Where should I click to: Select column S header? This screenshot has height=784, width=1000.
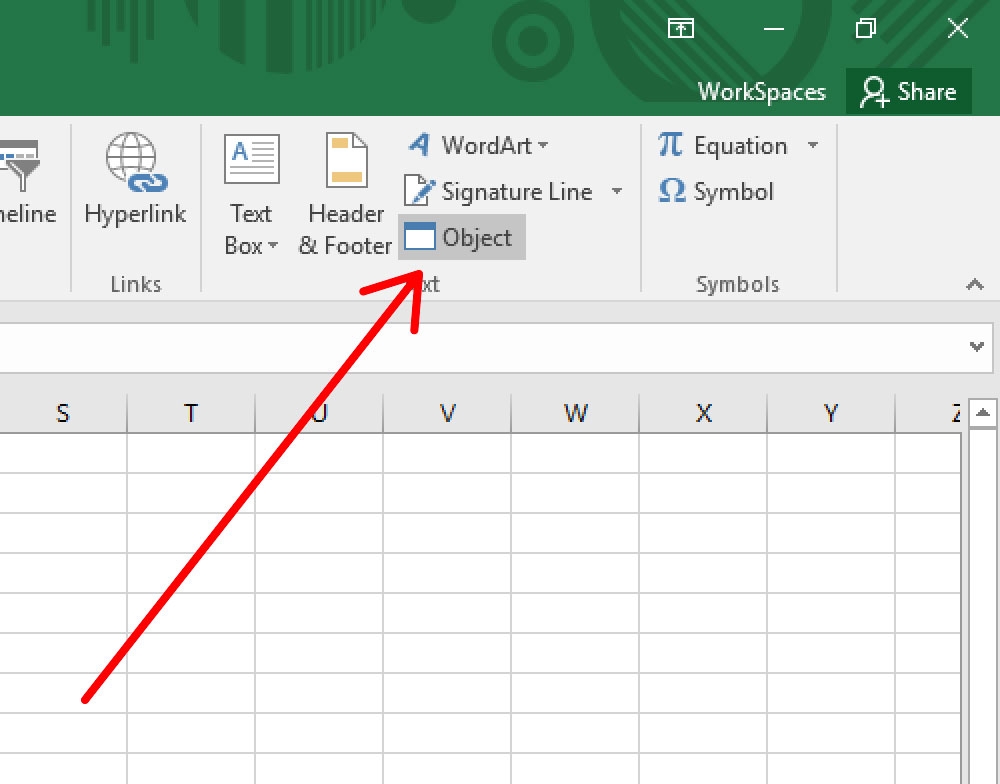(63, 413)
